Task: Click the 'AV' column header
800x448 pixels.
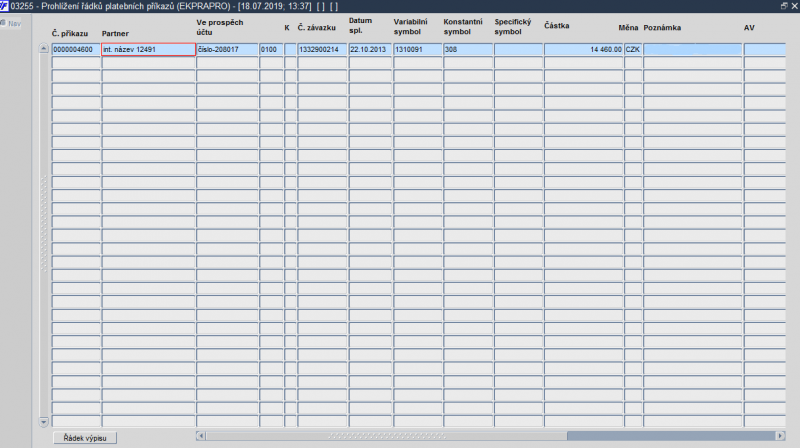Action: point(749,28)
